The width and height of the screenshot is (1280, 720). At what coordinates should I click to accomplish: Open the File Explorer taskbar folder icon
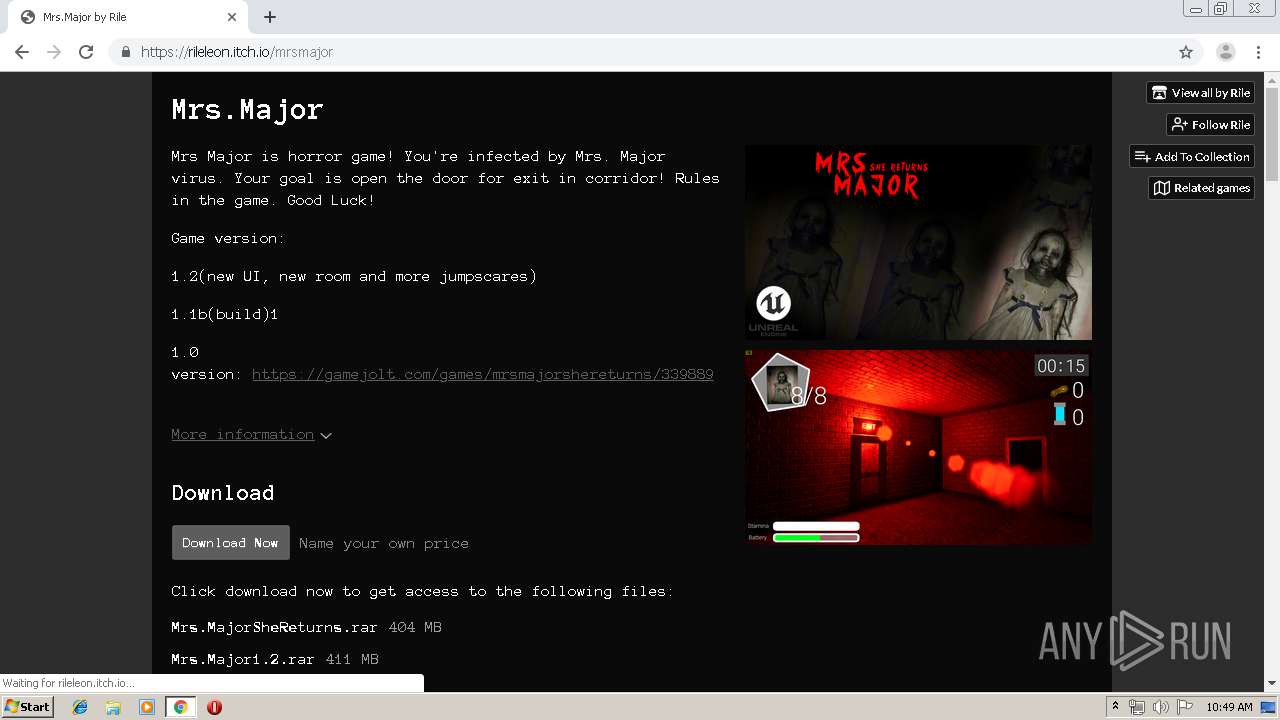coord(113,707)
